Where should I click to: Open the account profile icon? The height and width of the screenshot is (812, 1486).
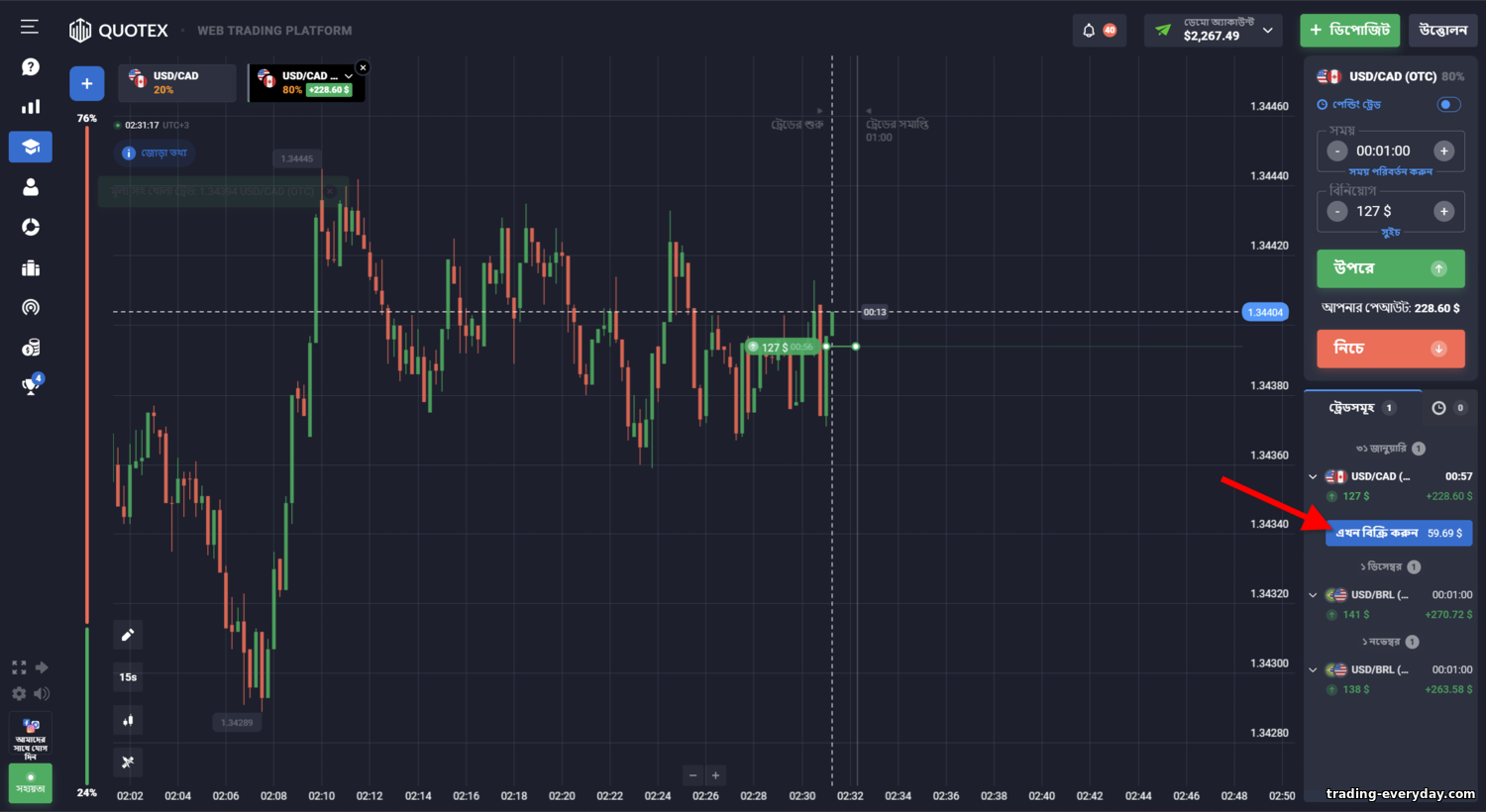pyautogui.click(x=31, y=187)
